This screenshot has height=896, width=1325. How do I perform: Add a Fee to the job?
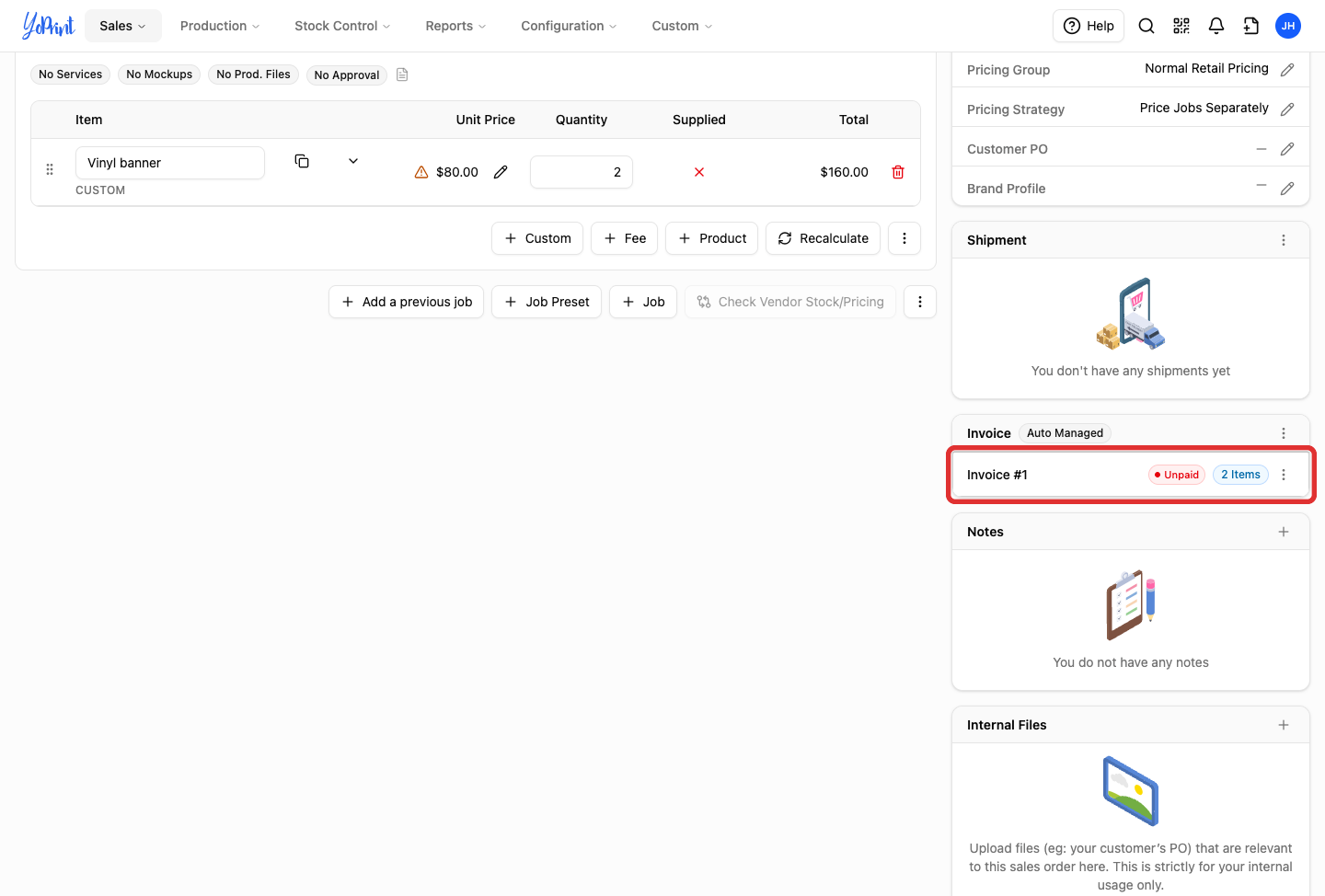[x=624, y=238]
